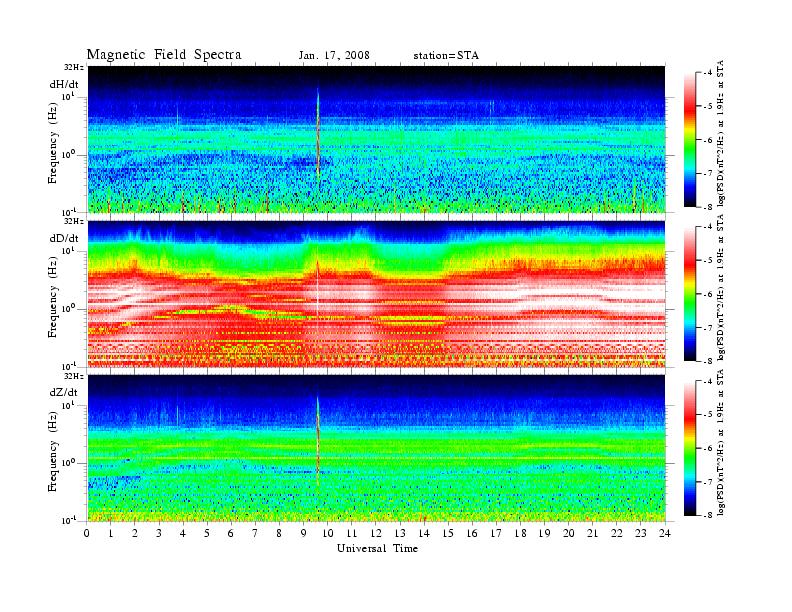Viewport: 792px width, 612px height.
Task: Click the "15" tick on the time axis
Action: (x=448, y=533)
